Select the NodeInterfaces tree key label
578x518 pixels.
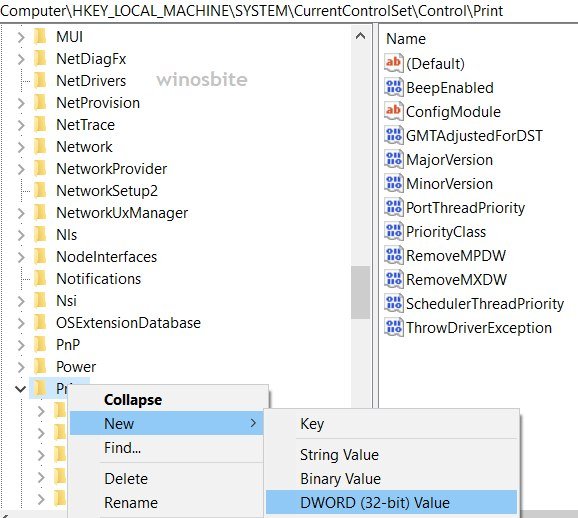coord(107,257)
